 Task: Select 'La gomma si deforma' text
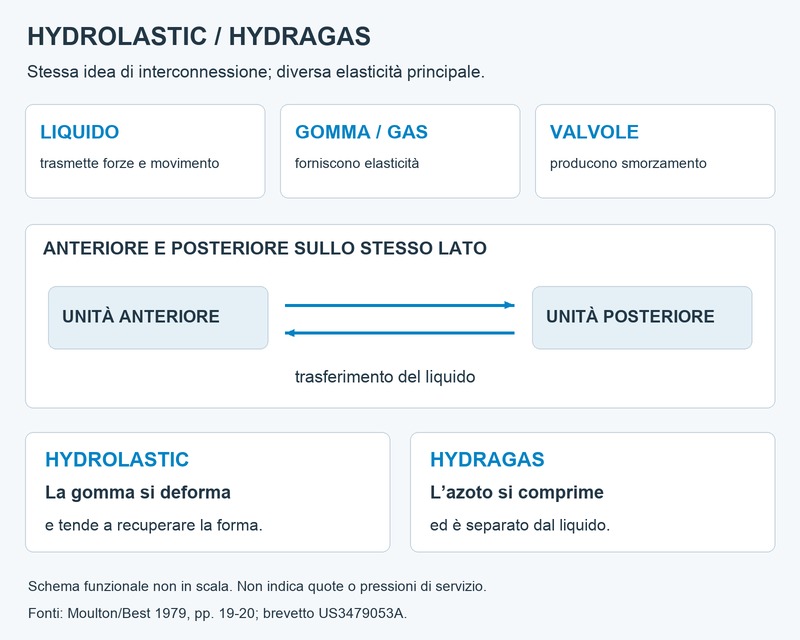pyautogui.click(x=138, y=492)
